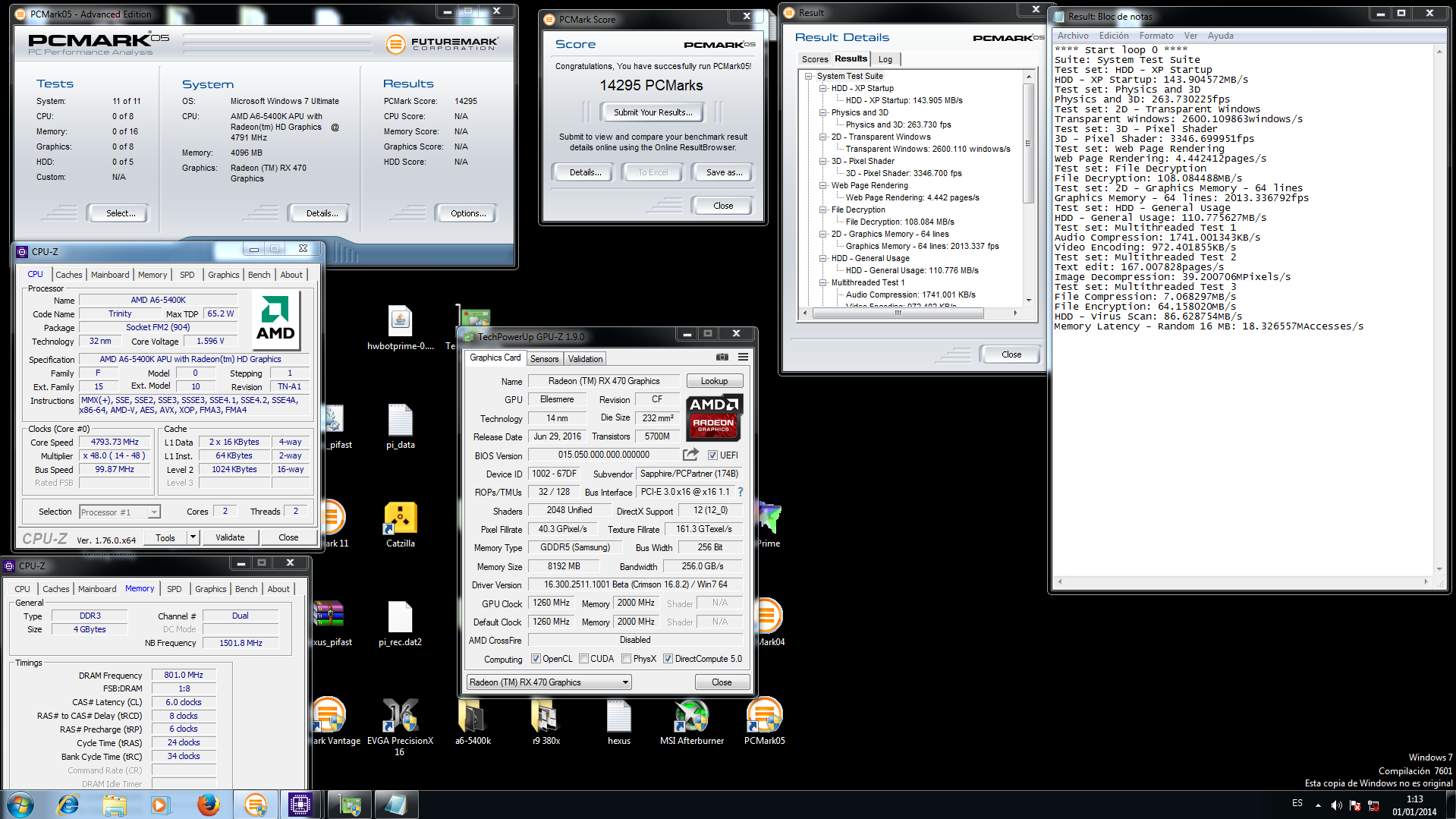Click the Notepad text area
1456x819 pixels.
coord(1242,311)
